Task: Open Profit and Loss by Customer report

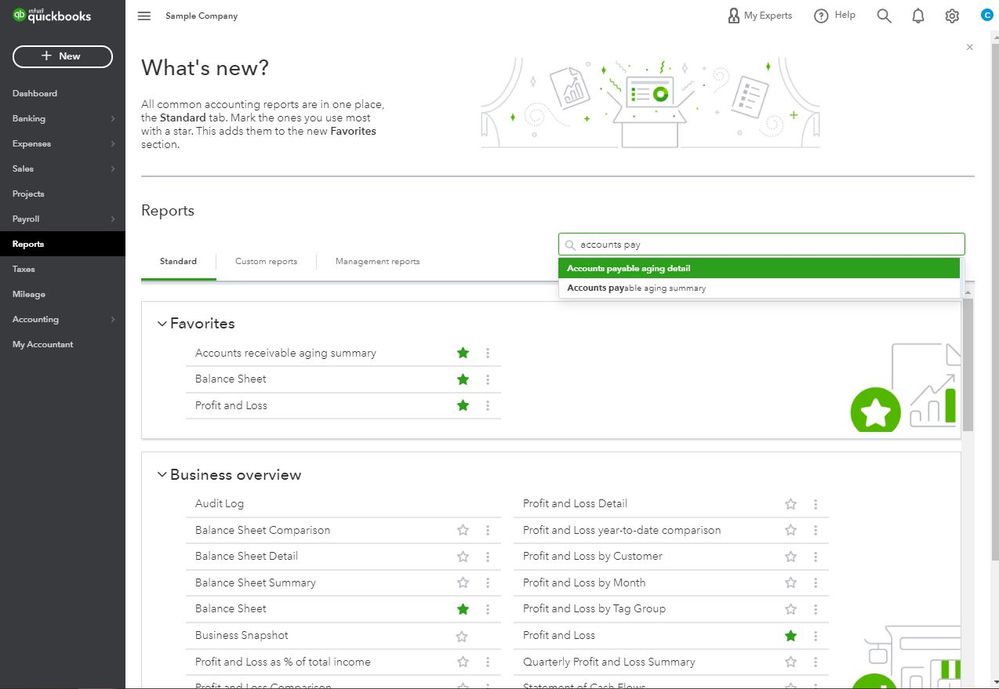Action: tap(593, 556)
